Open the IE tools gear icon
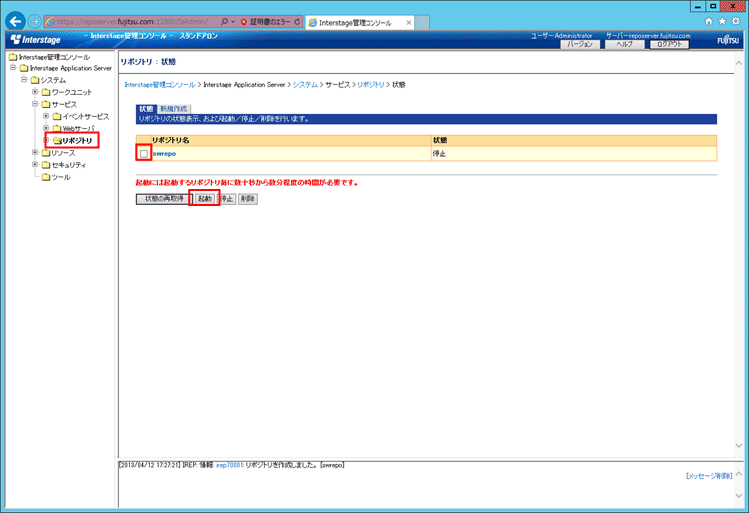The image size is (749, 513). point(737,21)
